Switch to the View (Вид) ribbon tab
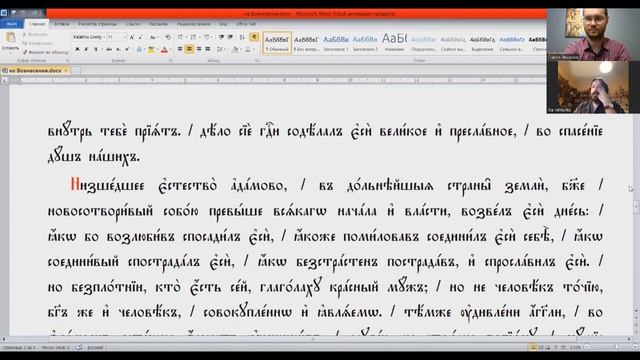 tap(223, 24)
